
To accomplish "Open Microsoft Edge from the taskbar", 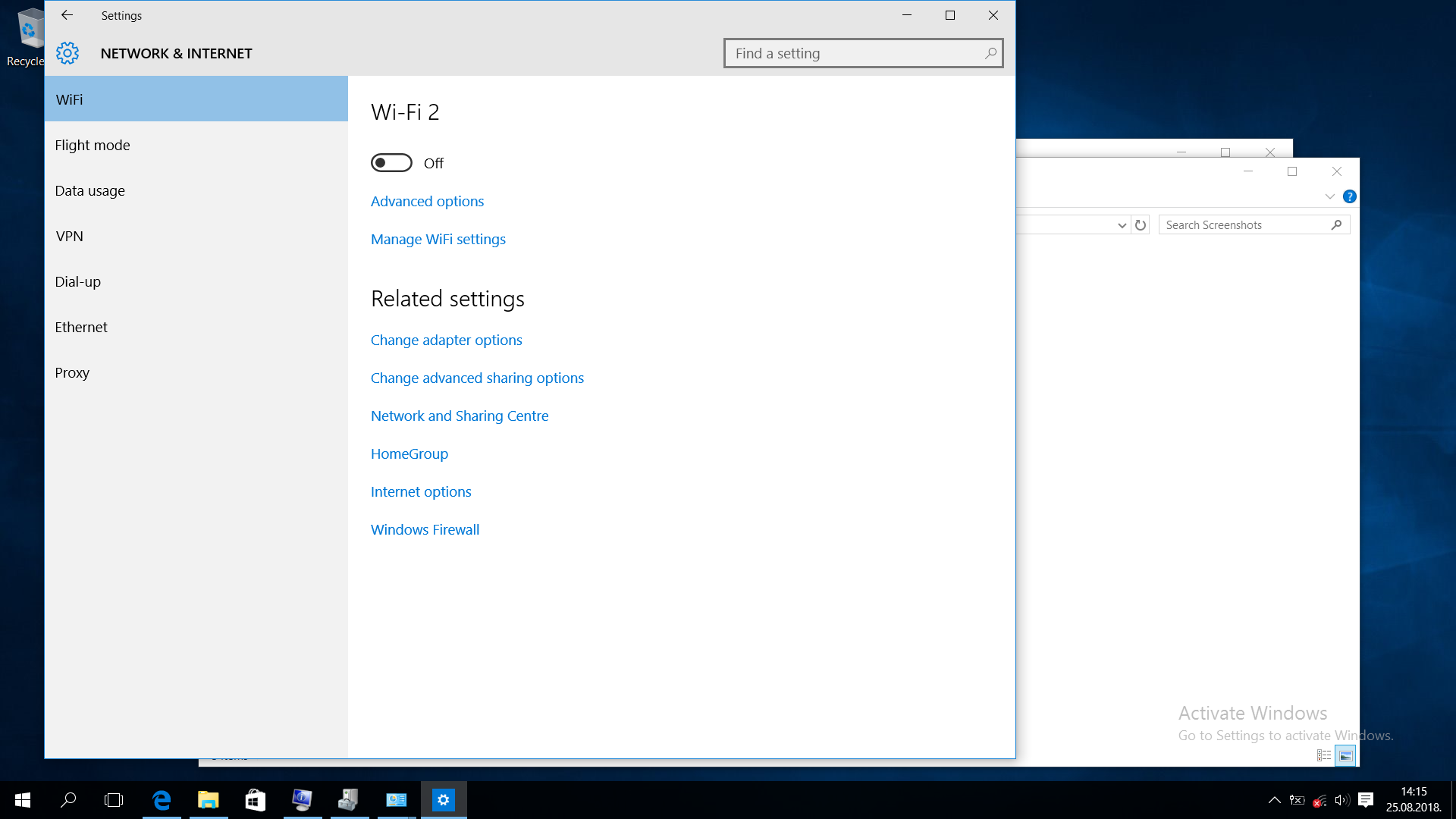I will (x=162, y=800).
